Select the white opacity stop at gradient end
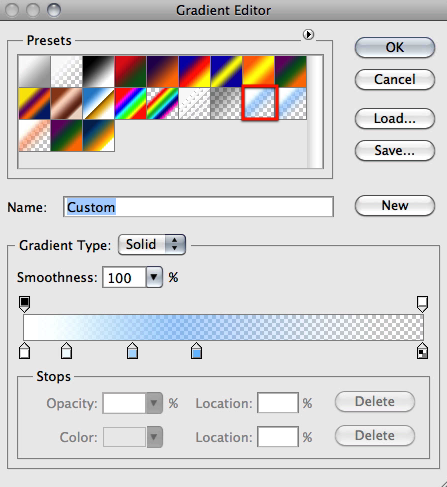This screenshot has height=487, width=447. point(422,304)
